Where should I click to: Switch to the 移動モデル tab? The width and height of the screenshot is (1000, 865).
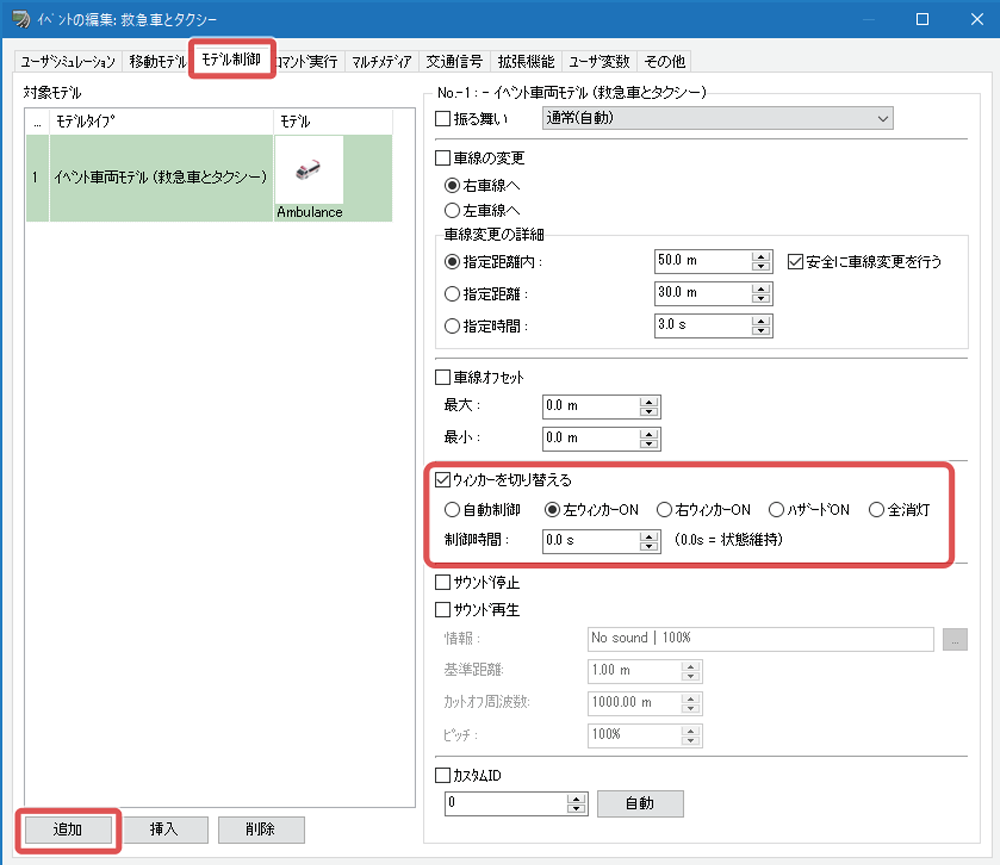click(x=157, y=61)
